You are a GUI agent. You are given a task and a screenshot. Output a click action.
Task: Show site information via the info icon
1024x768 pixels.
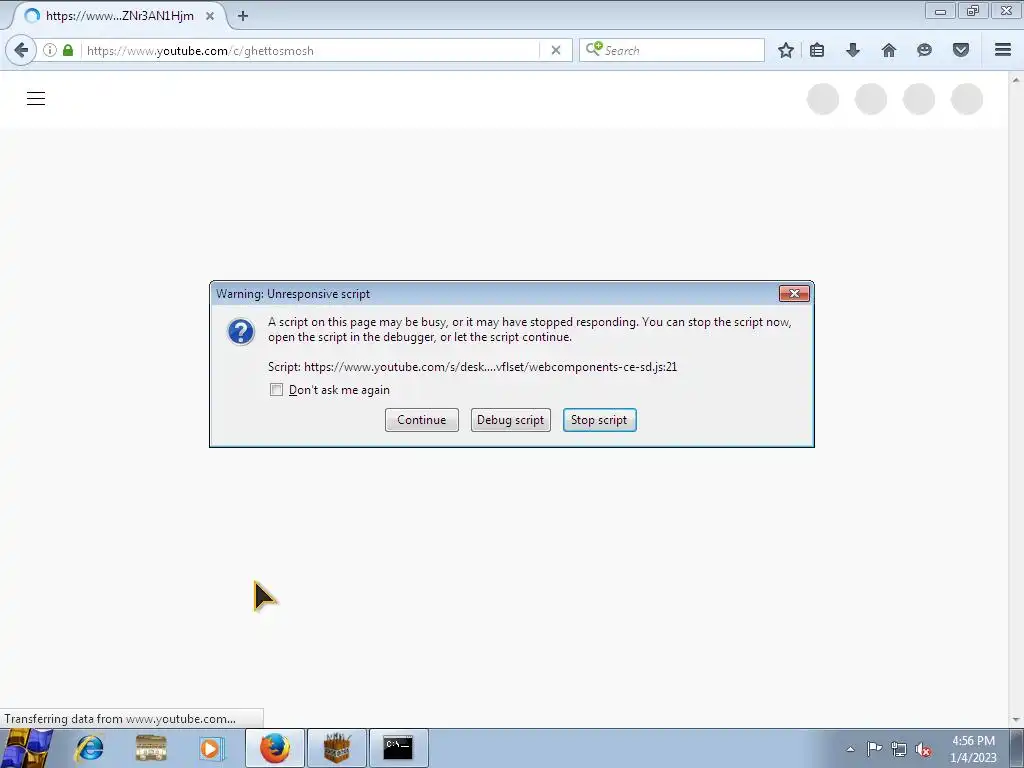click(x=50, y=50)
